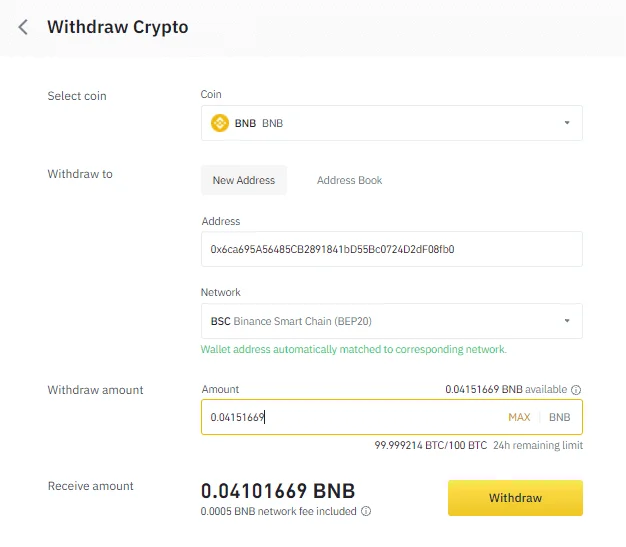Click the BNB unit label in Amount
This screenshot has height=547, width=626.
559,417
